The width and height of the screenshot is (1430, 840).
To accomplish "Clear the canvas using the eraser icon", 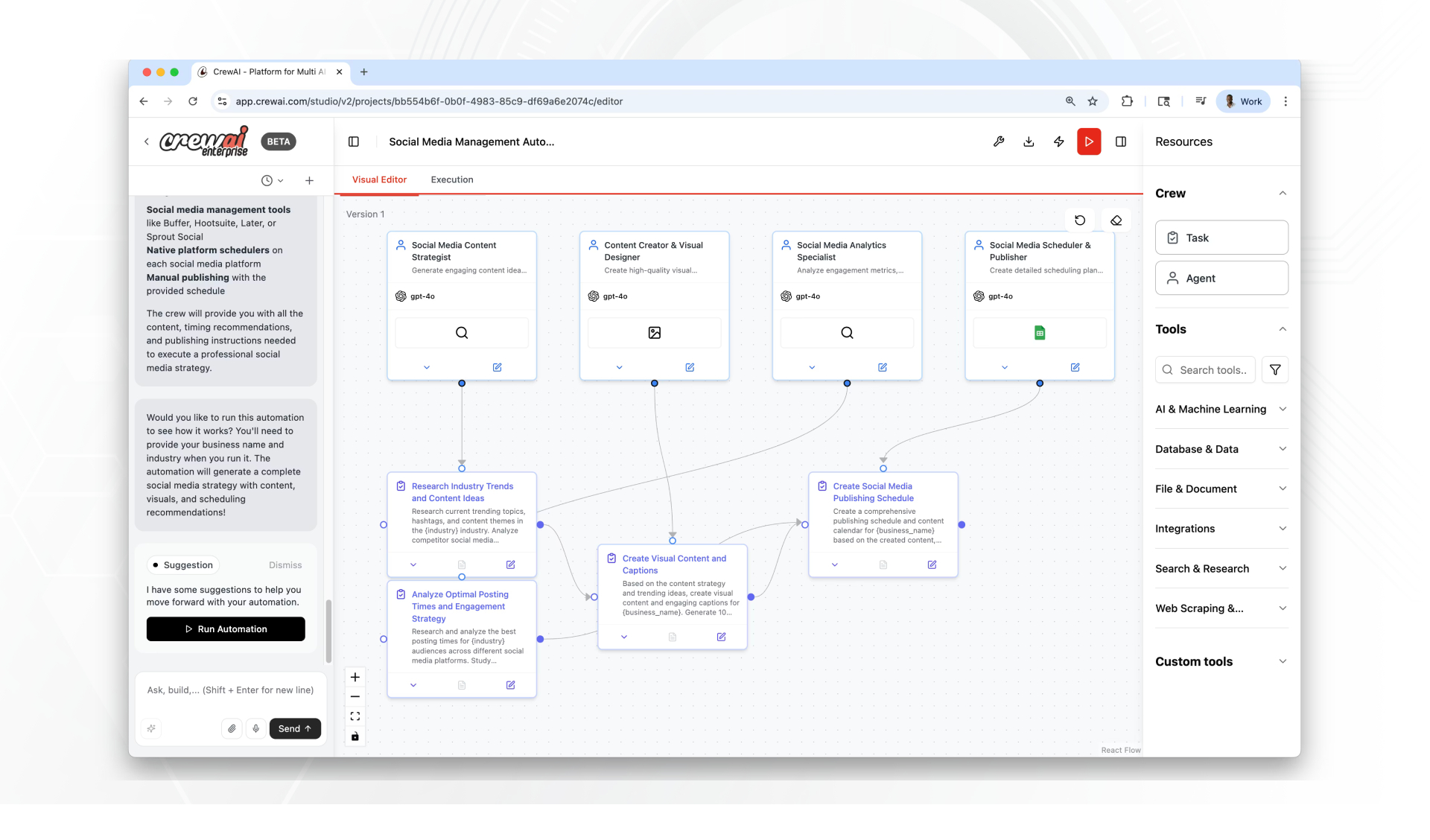I will coord(1116,220).
